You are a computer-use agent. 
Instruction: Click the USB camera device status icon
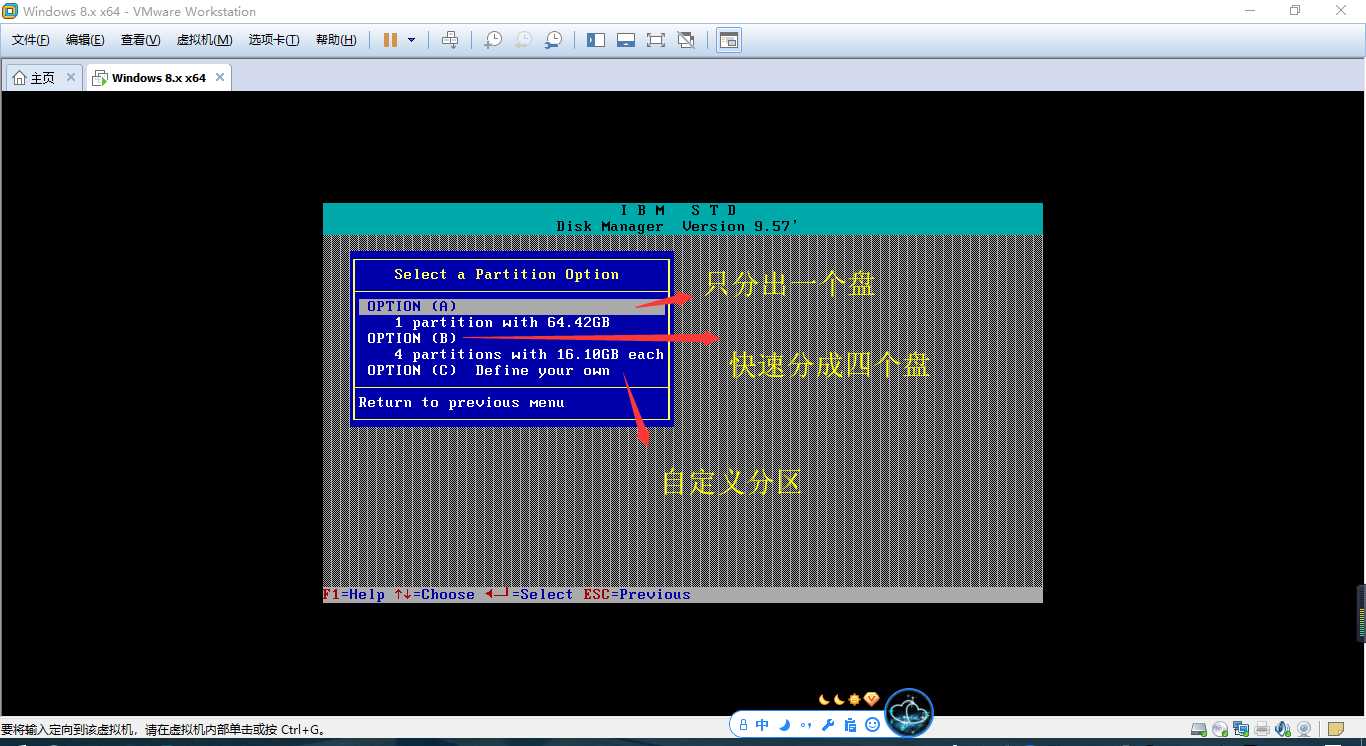1304,729
